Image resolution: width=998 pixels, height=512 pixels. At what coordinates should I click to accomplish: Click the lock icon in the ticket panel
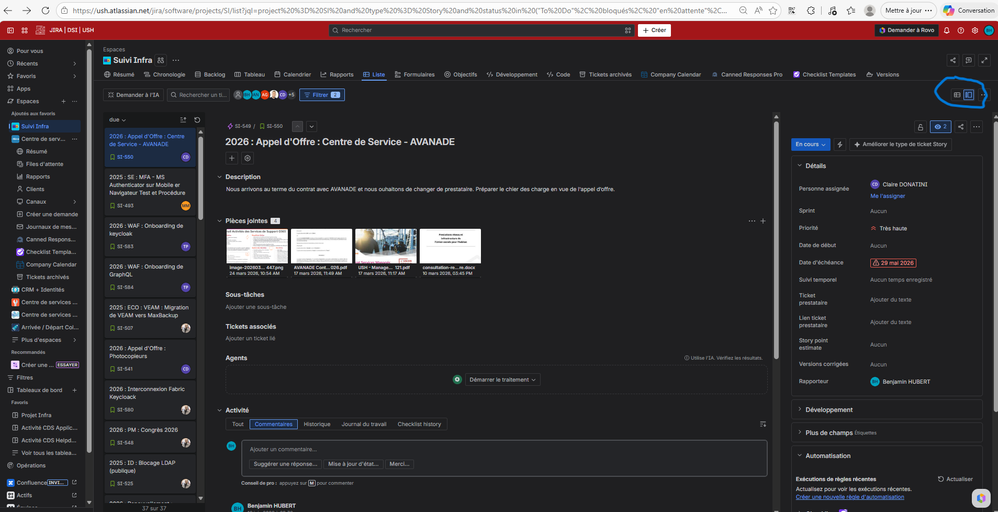[x=920, y=127]
